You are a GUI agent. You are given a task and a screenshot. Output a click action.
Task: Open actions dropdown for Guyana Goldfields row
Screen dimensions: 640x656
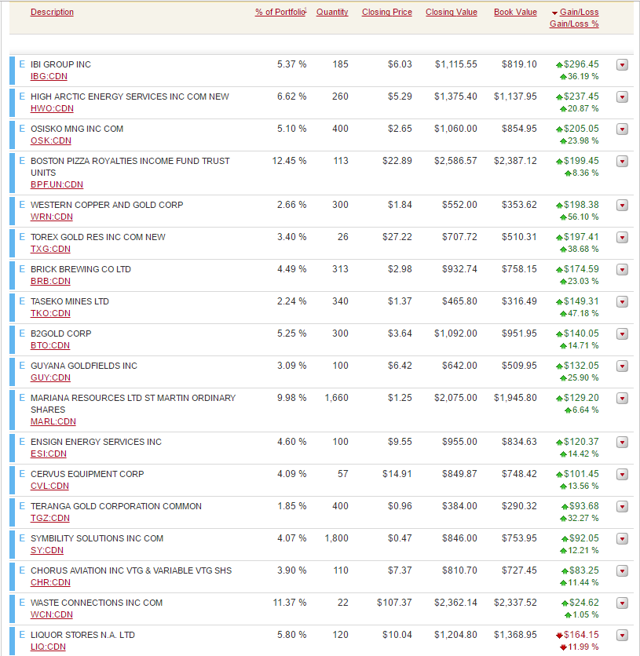pyautogui.click(x=622, y=367)
